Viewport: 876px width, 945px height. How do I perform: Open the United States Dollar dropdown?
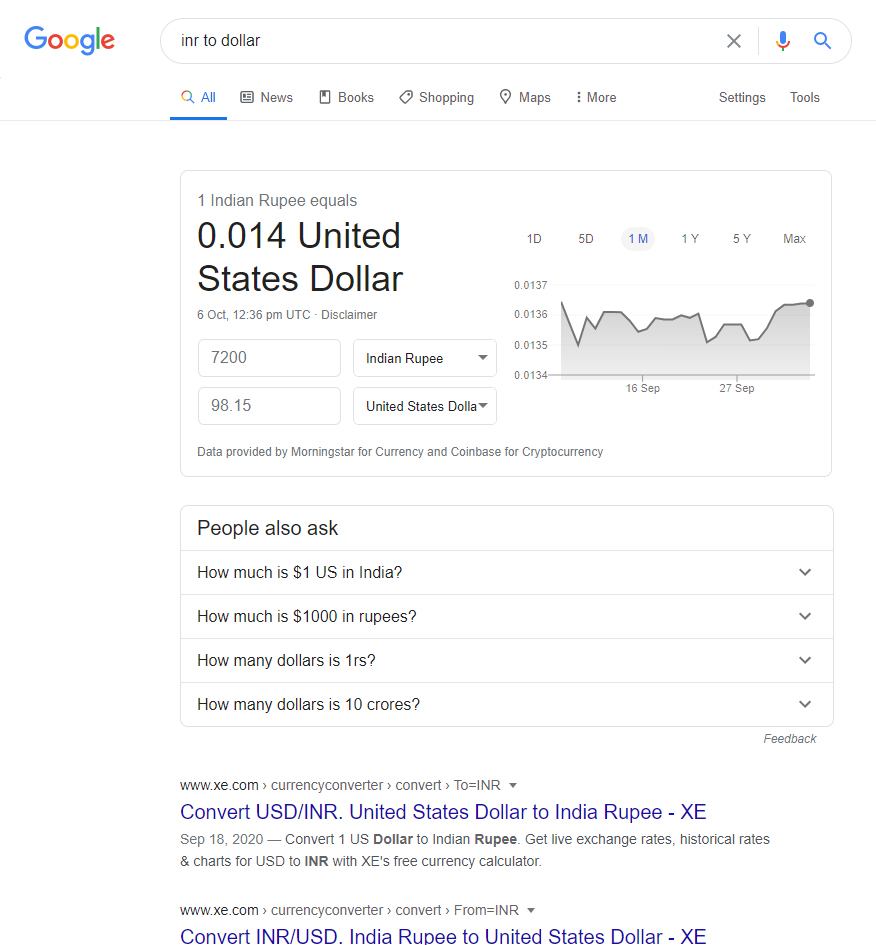[x=425, y=406]
